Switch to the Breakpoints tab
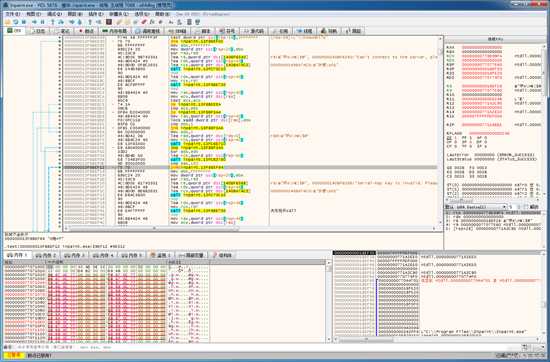The width and height of the screenshot is (550, 362). pyautogui.click(x=86, y=31)
